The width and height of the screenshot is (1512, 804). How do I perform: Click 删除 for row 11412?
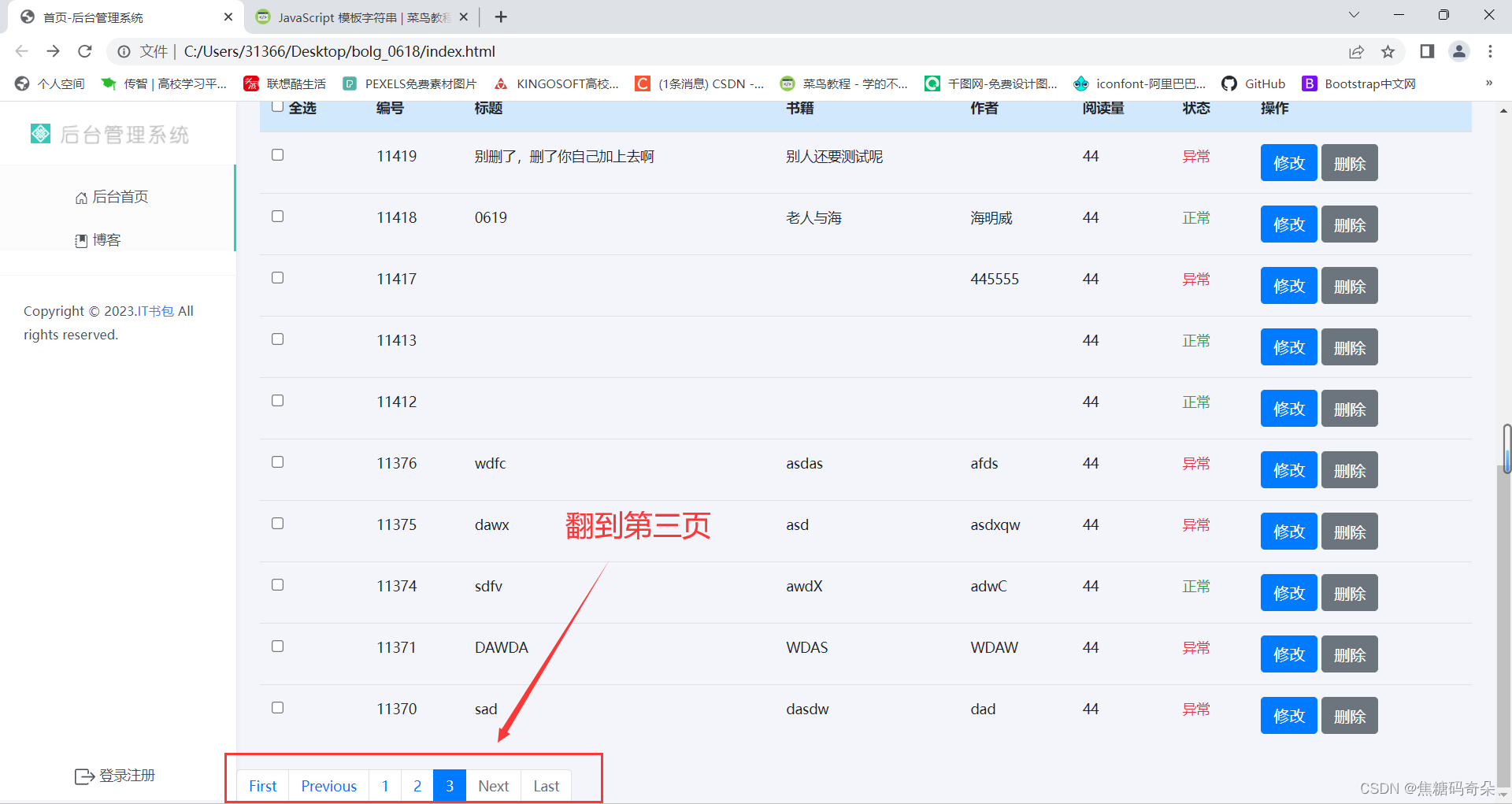click(1349, 409)
